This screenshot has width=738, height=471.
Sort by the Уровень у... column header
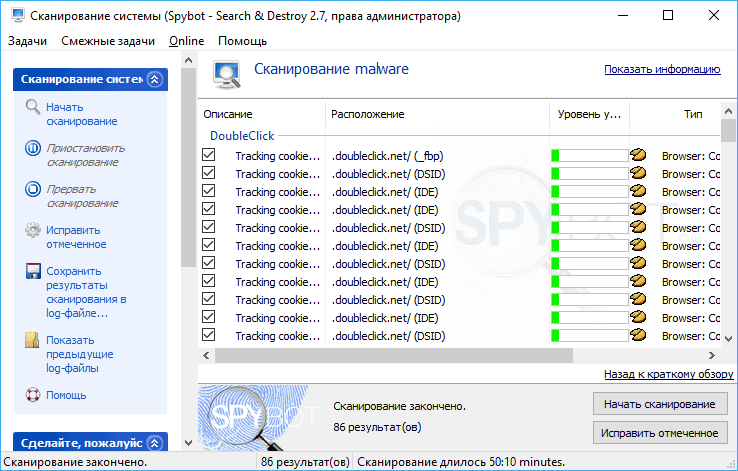click(589, 114)
